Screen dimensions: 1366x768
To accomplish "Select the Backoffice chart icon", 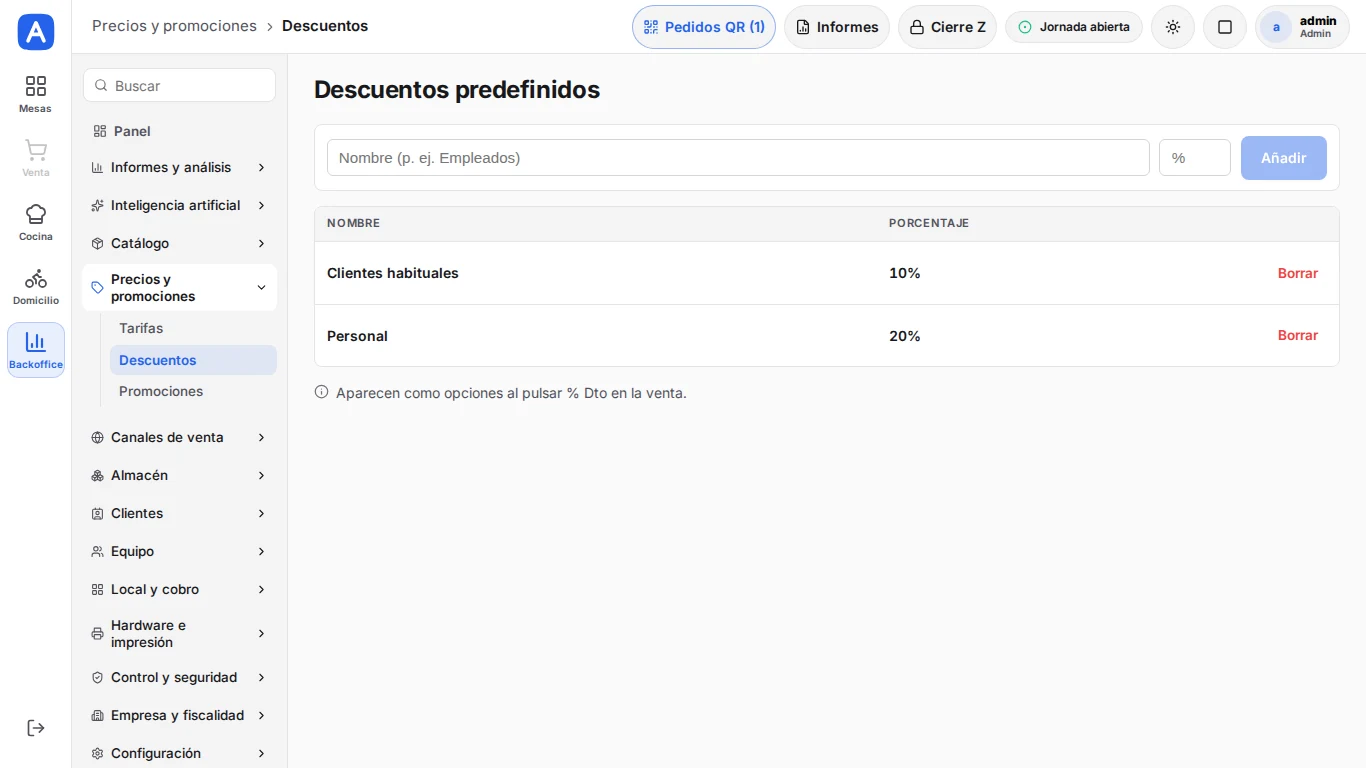I will tap(36, 350).
